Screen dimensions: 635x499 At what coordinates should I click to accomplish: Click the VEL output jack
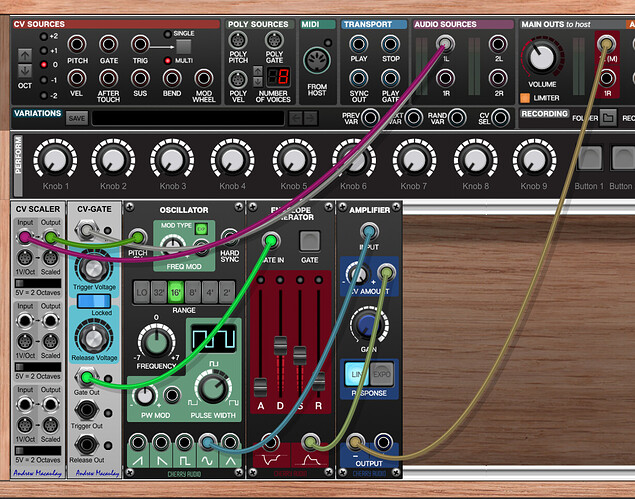pos(77,78)
